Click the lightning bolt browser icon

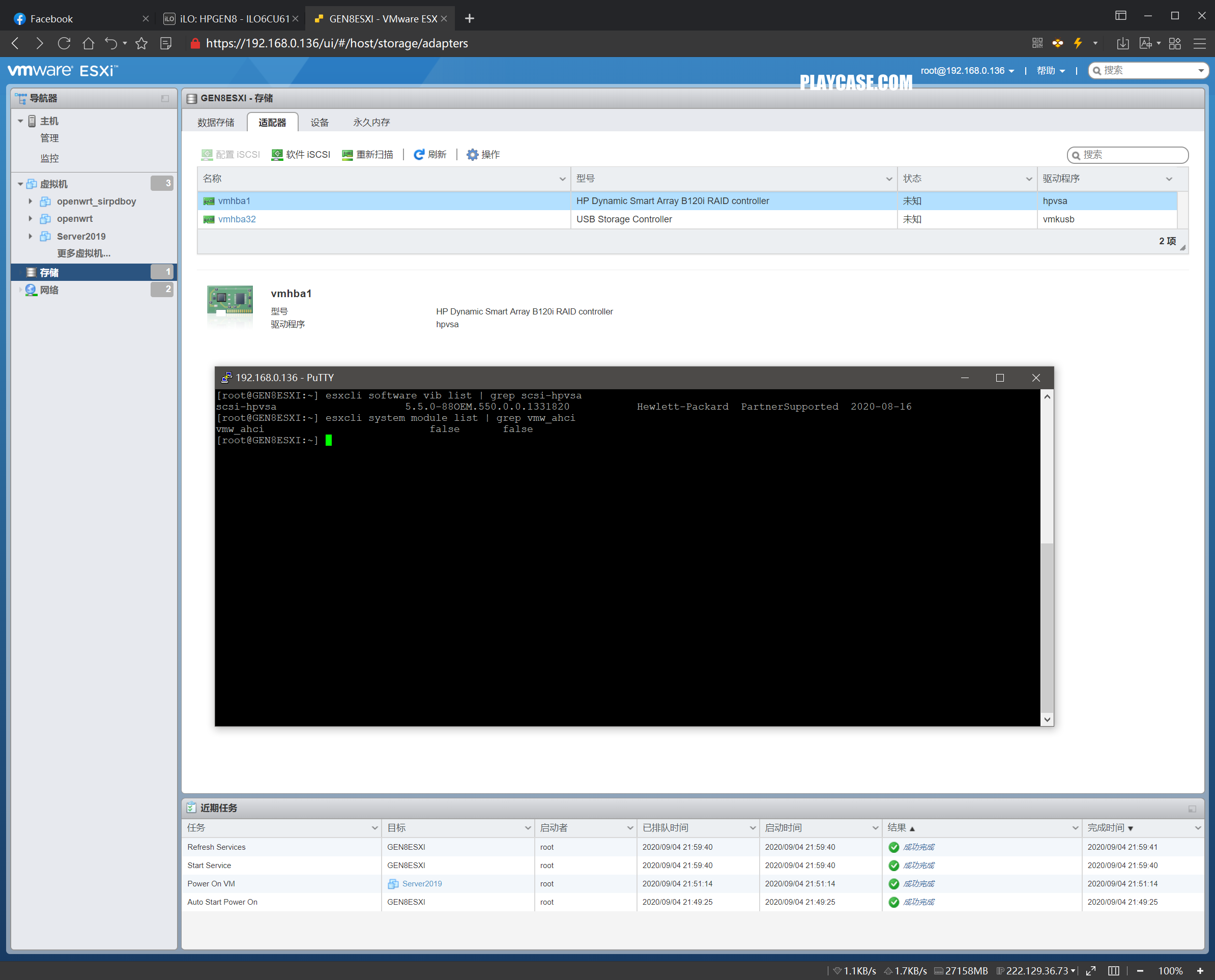click(x=1078, y=43)
